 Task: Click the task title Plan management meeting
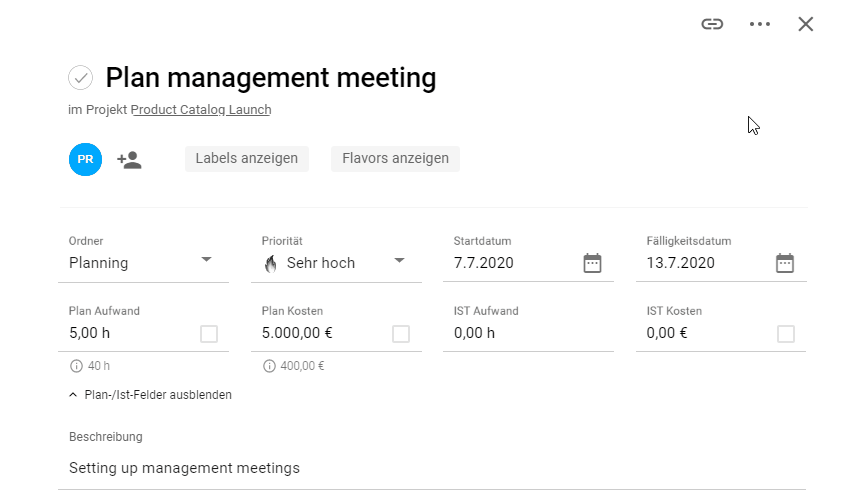coord(271,78)
